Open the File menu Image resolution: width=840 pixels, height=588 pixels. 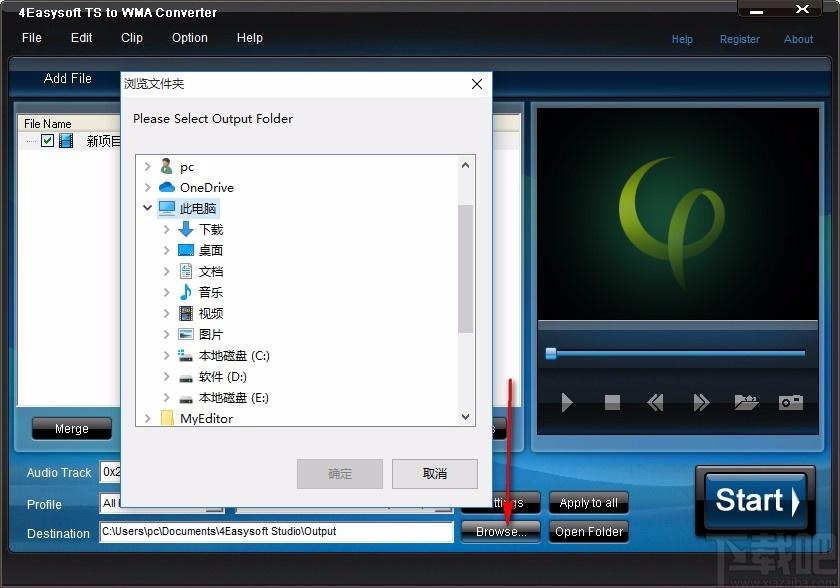[32, 38]
